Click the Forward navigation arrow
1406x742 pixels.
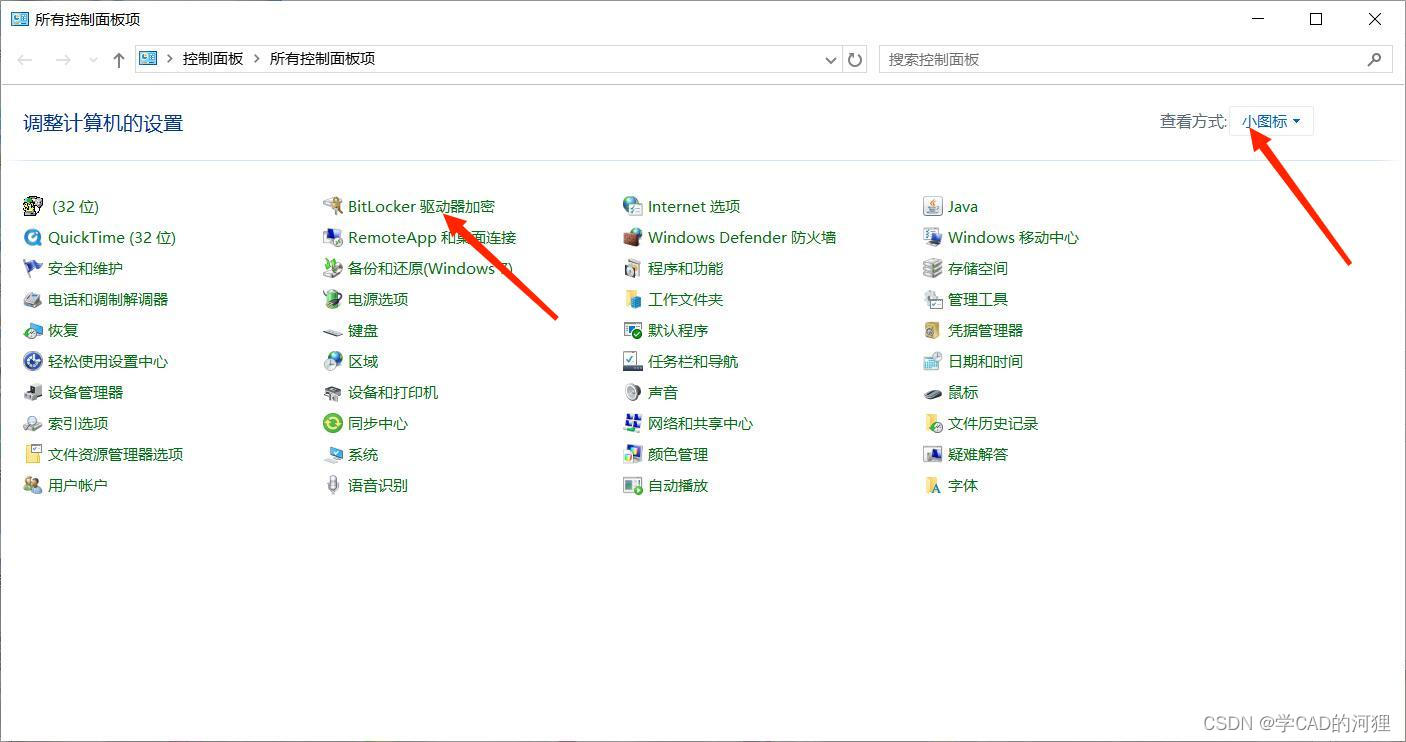coord(63,60)
